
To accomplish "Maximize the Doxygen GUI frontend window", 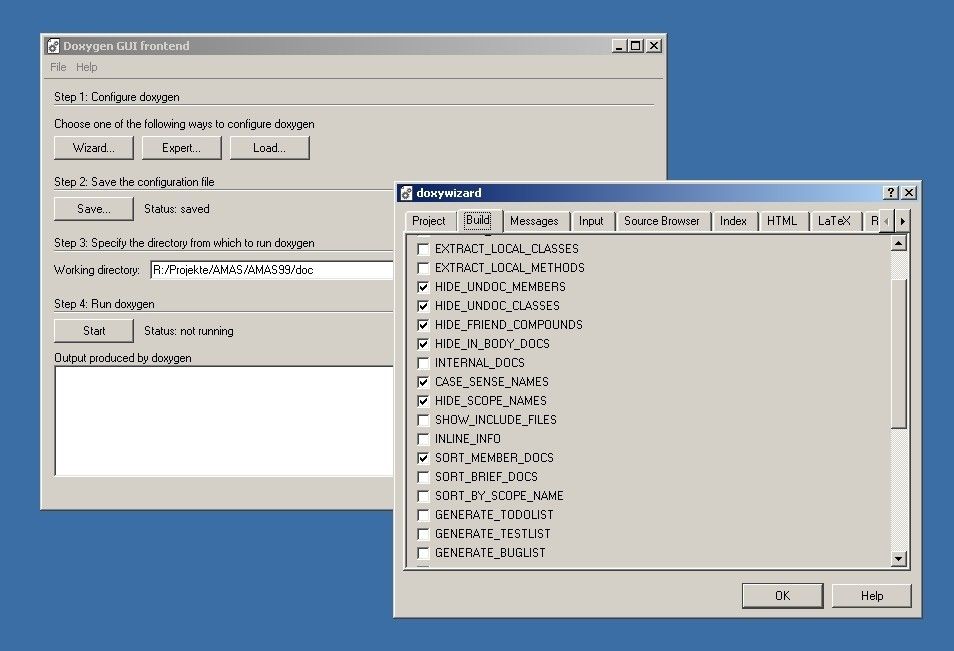I will tap(635, 46).
